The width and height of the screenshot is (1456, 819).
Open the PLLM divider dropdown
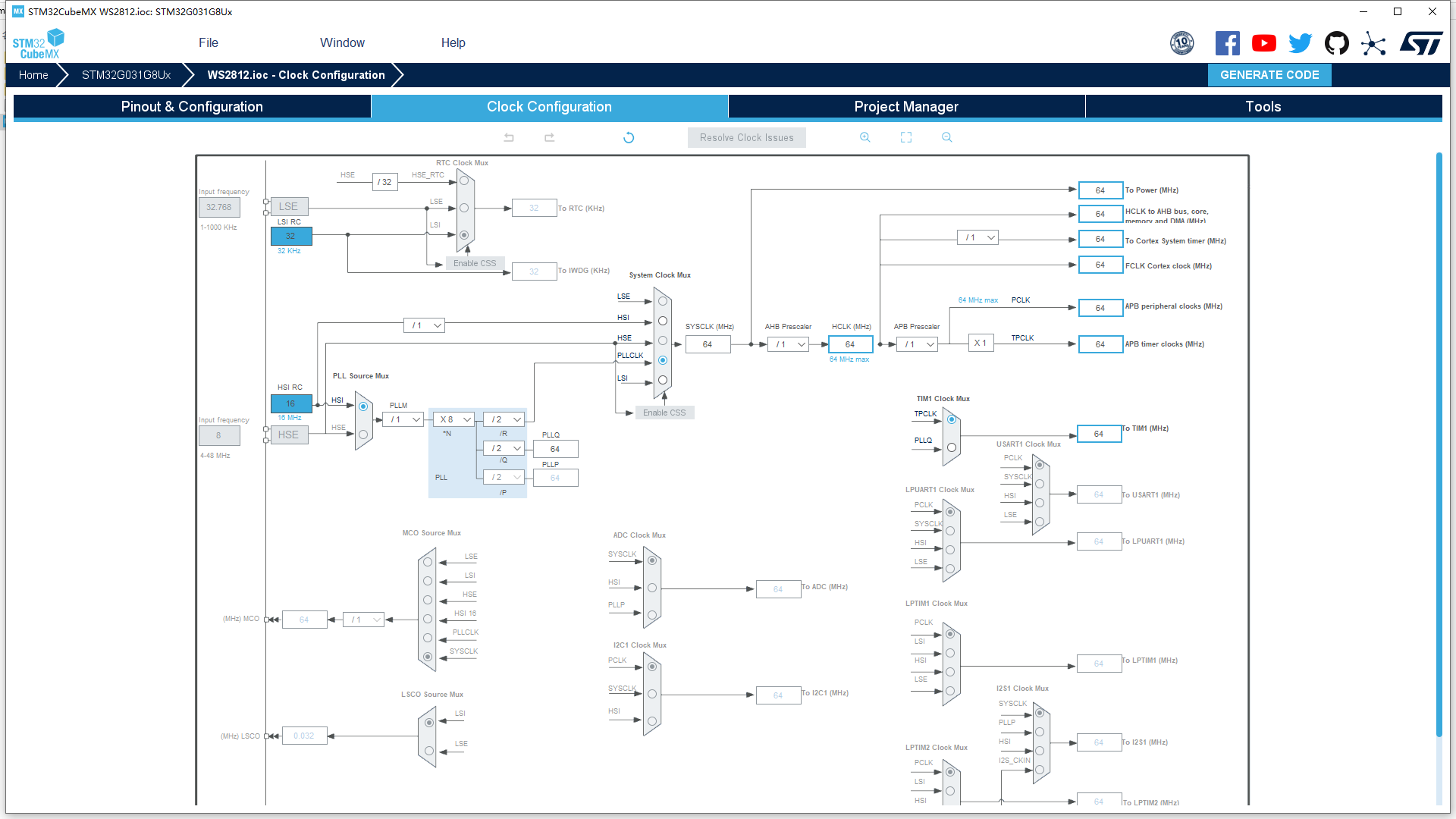point(403,419)
